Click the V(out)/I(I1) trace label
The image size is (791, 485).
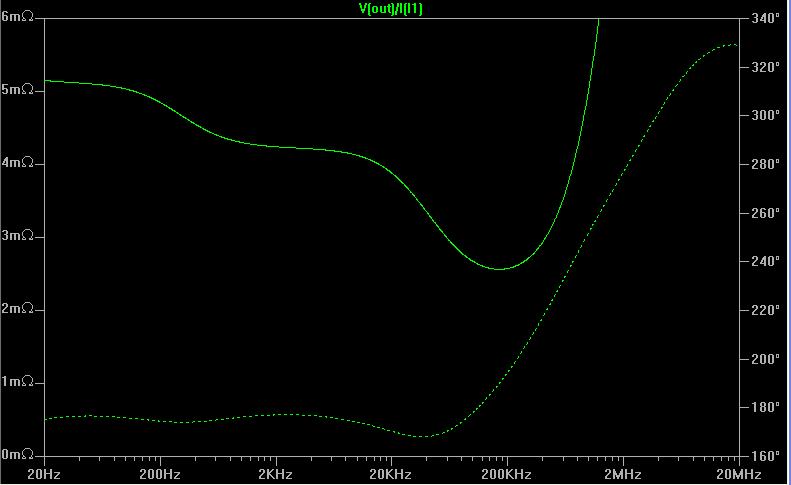click(x=390, y=9)
